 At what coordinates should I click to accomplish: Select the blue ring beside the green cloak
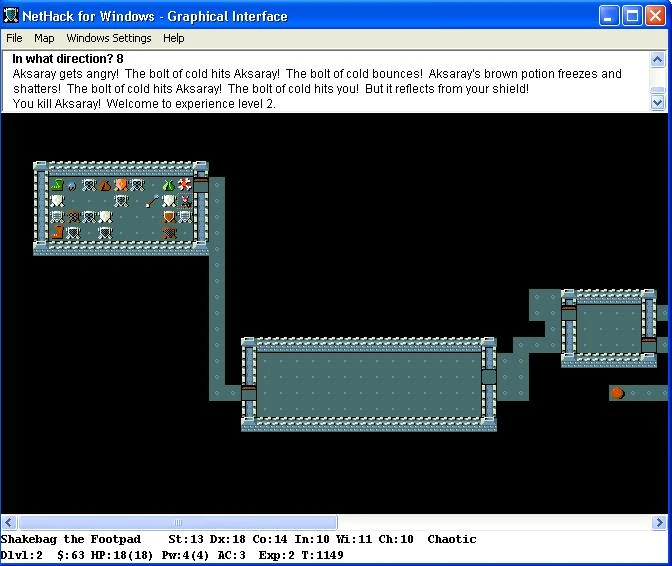click(72, 186)
